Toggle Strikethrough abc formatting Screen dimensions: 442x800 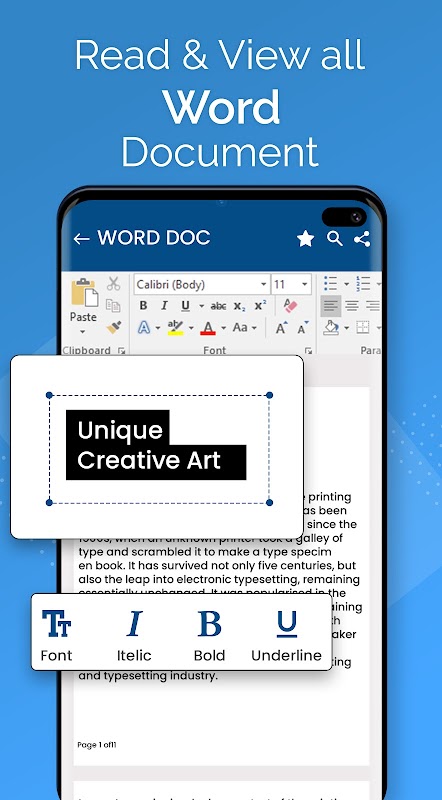[218, 306]
